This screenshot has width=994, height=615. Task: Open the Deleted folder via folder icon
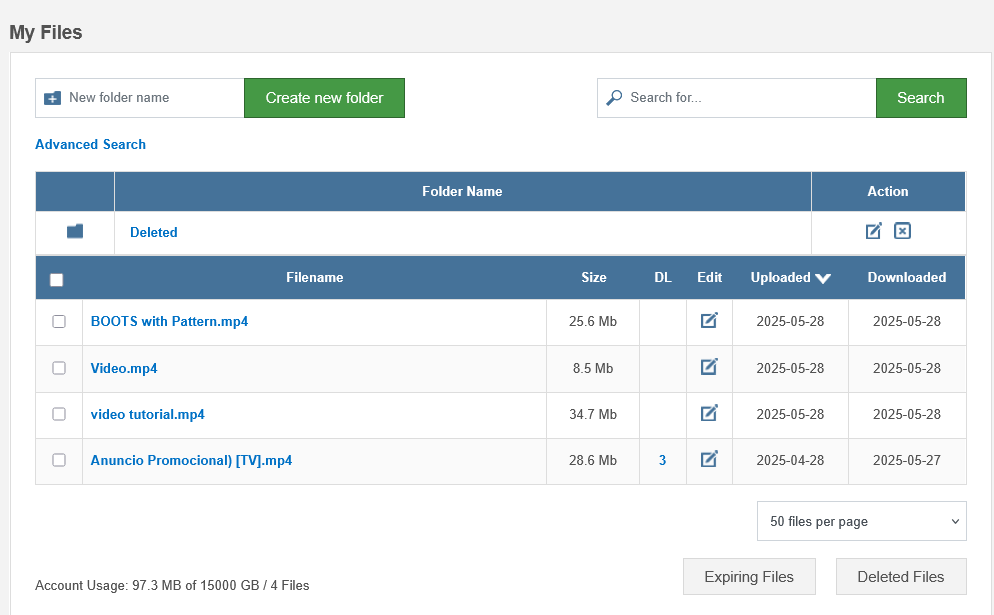point(75,231)
